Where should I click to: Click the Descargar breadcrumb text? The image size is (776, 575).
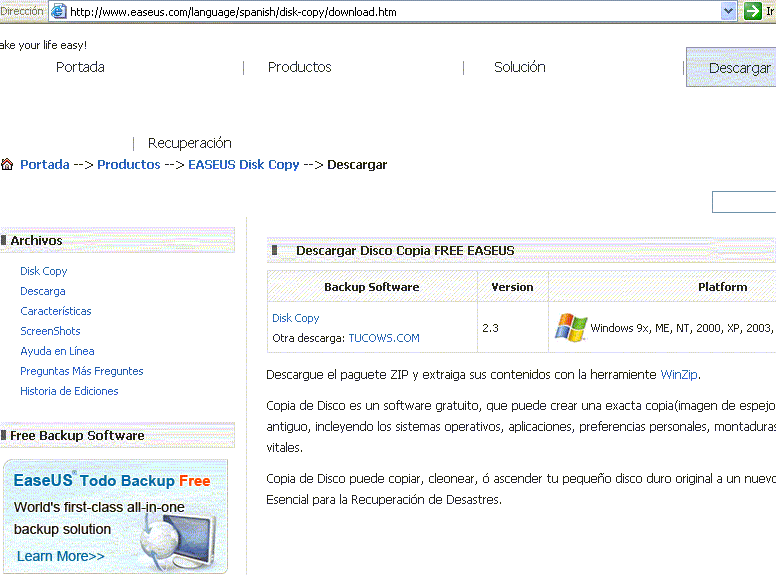coord(357,164)
